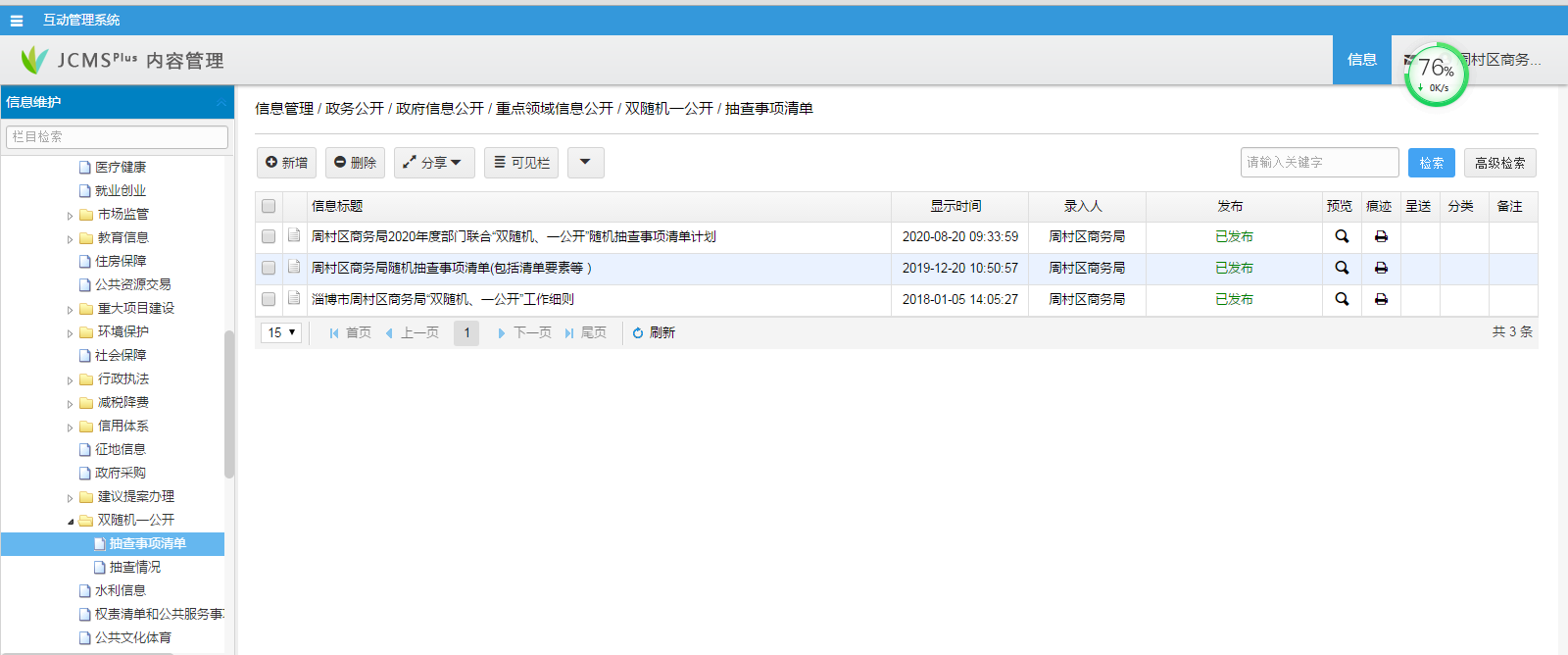Click print icon for 2019-12-20 row
Screen dimensions: 1568x655
coord(1381,268)
